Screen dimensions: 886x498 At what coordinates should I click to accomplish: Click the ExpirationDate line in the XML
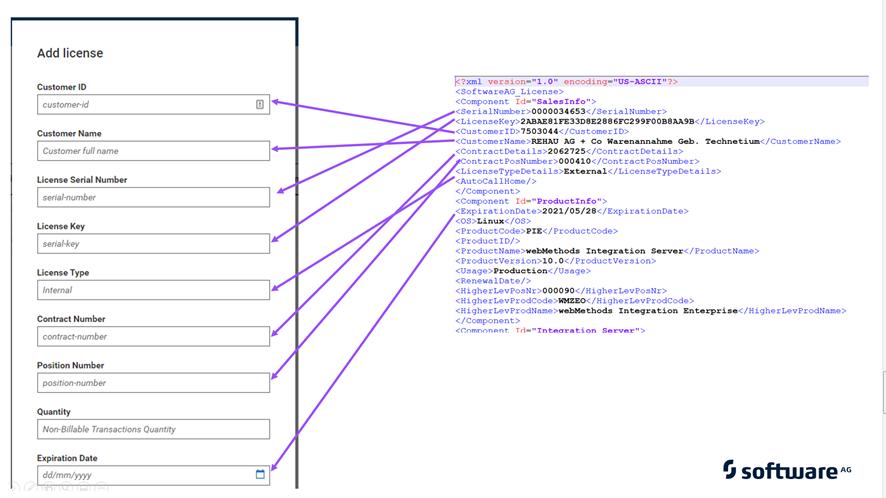coord(571,211)
